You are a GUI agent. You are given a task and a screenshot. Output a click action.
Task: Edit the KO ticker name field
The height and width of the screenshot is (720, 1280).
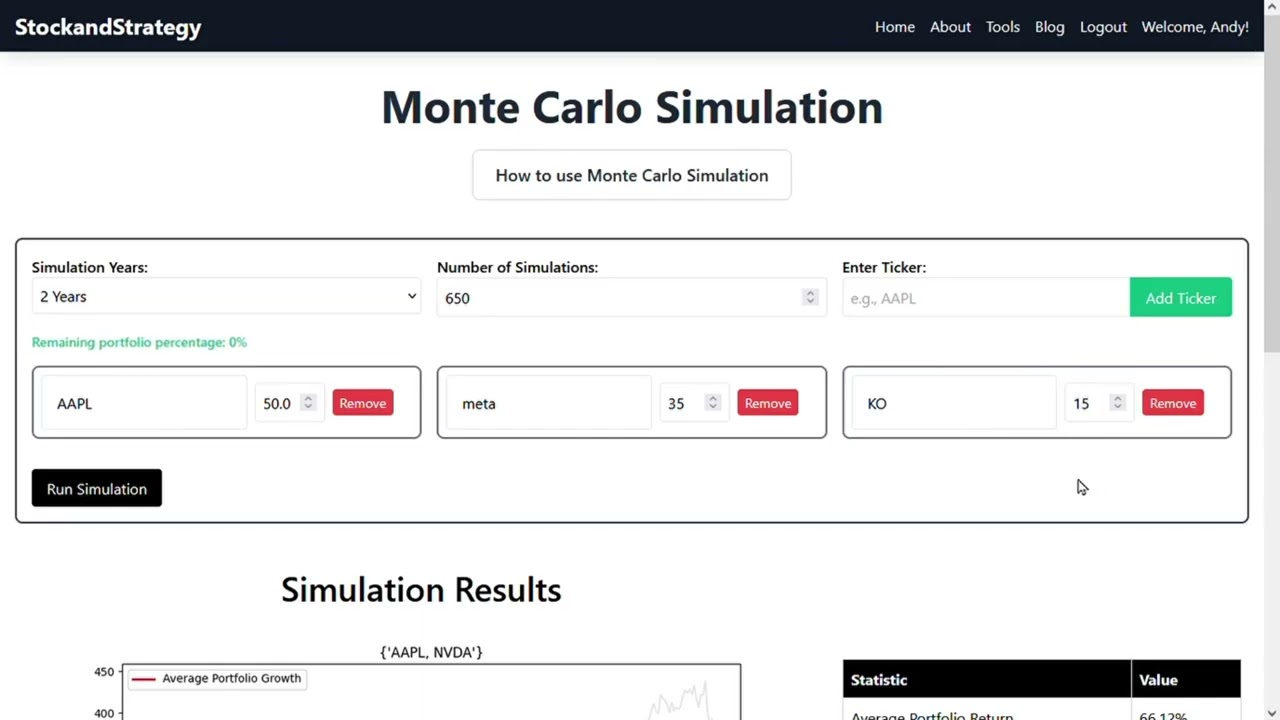[955, 403]
